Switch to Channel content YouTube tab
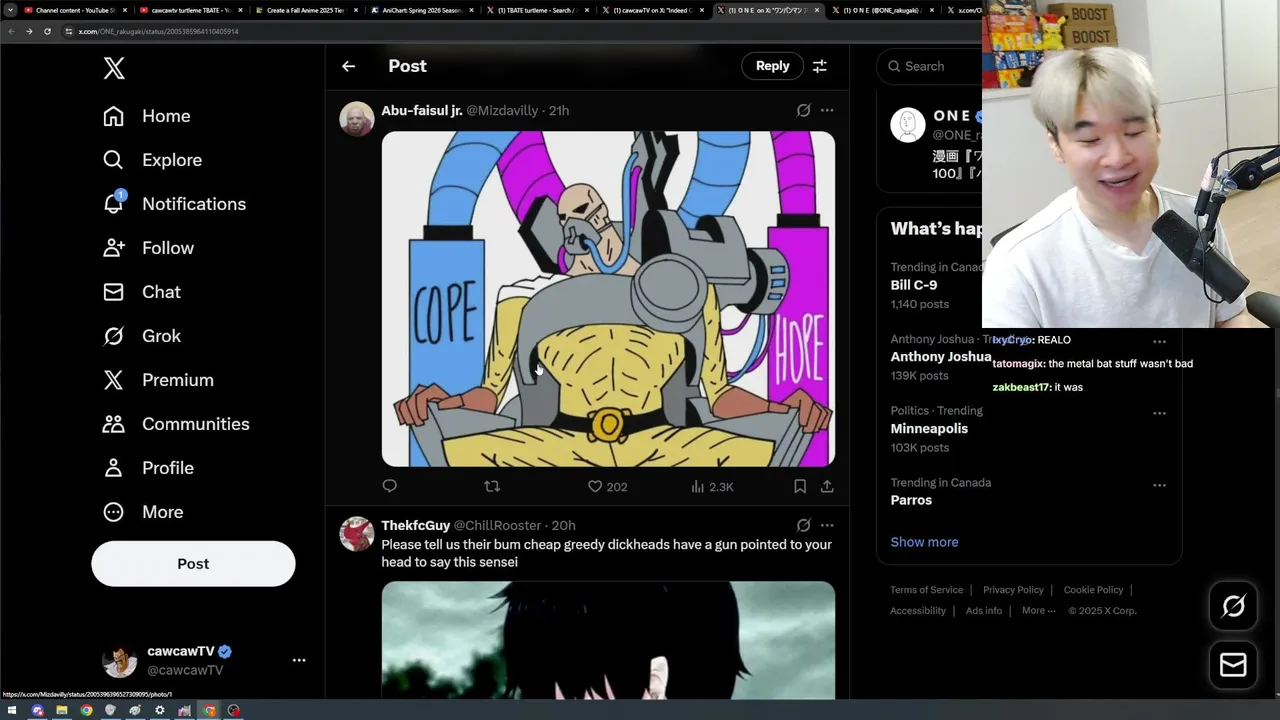Screen dimensions: 1280x720 point(75,10)
